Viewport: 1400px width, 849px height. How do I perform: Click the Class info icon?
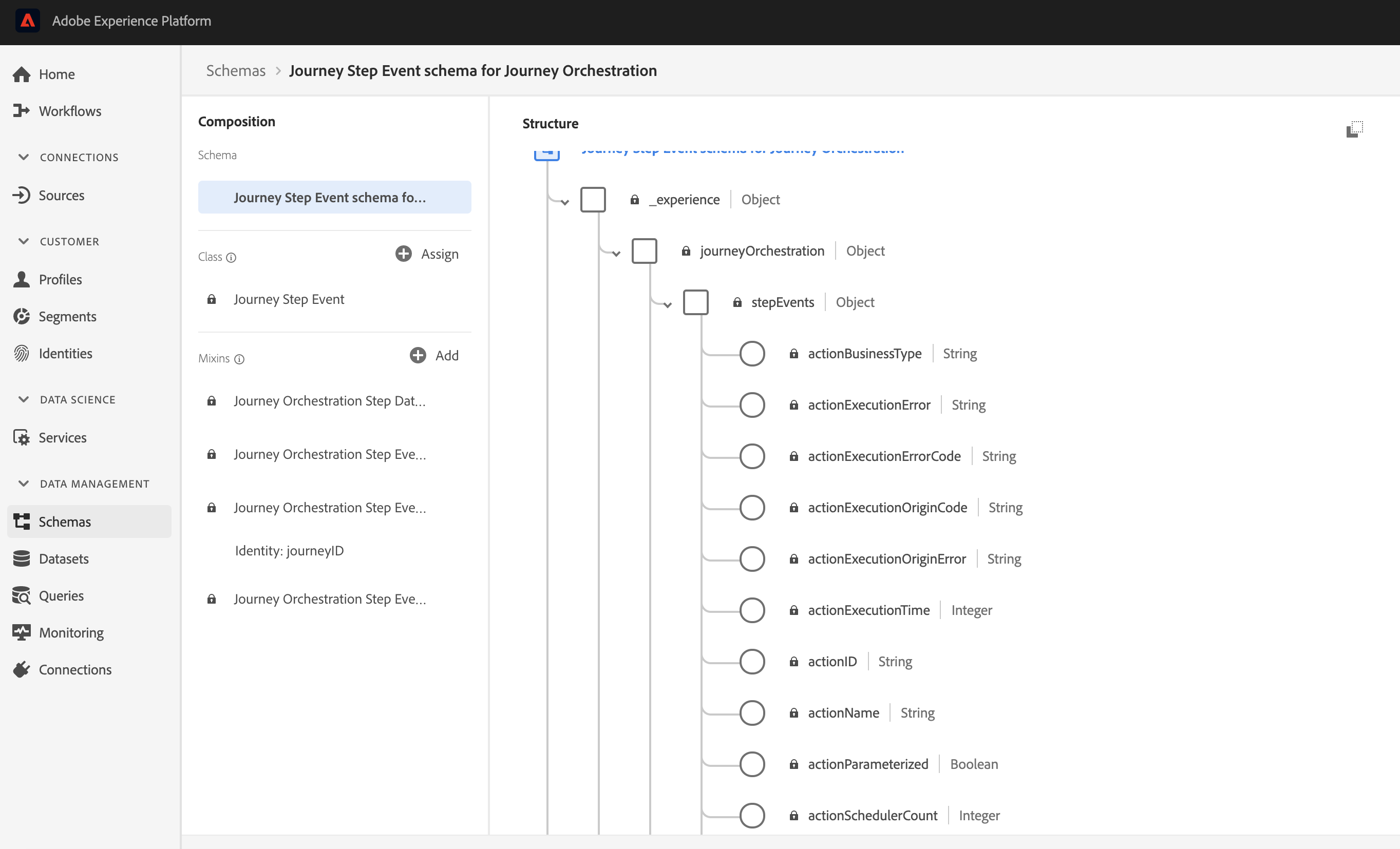pyautogui.click(x=231, y=257)
